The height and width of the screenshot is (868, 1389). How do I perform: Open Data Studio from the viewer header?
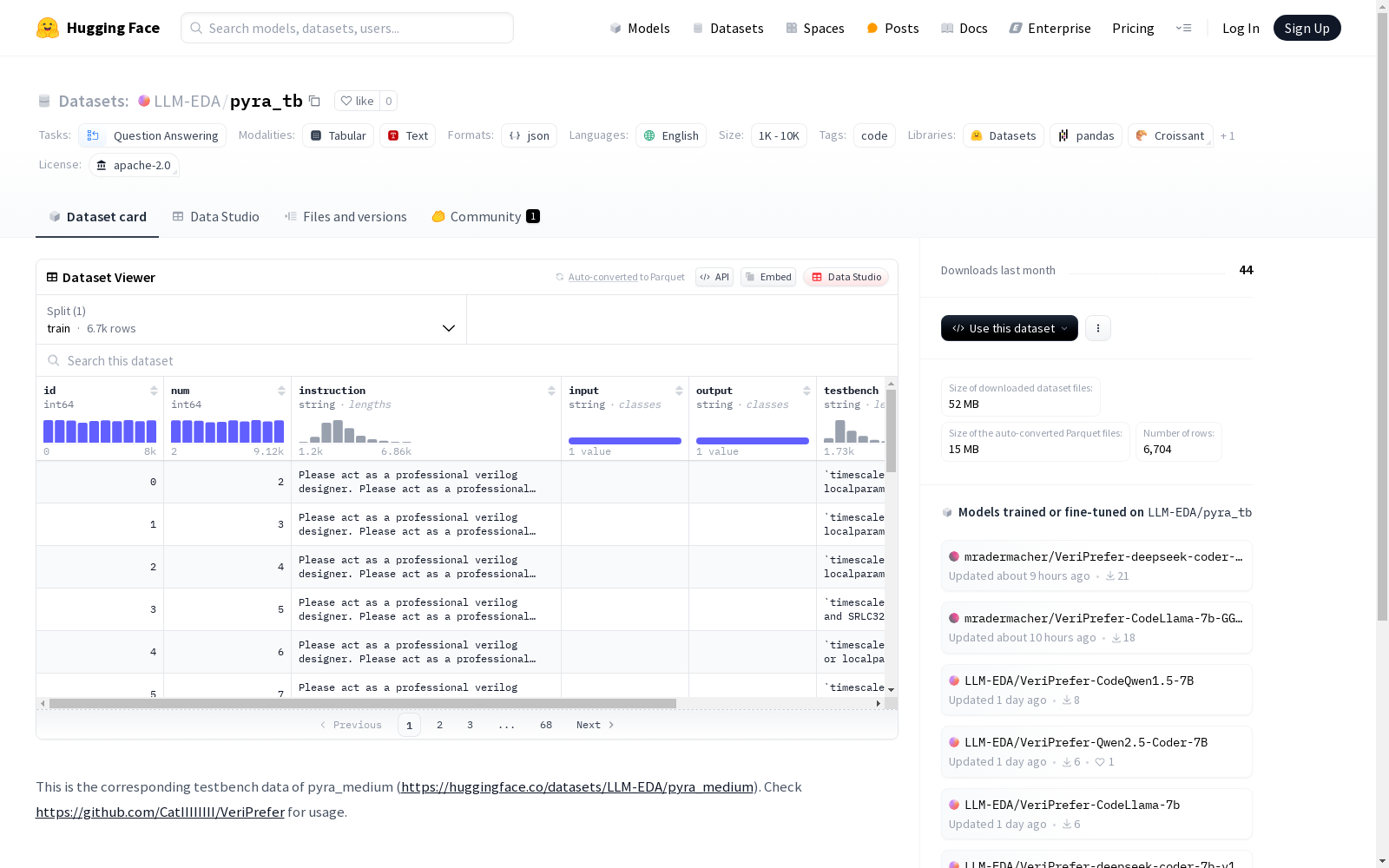pyautogui.click(x=846, y=277)
